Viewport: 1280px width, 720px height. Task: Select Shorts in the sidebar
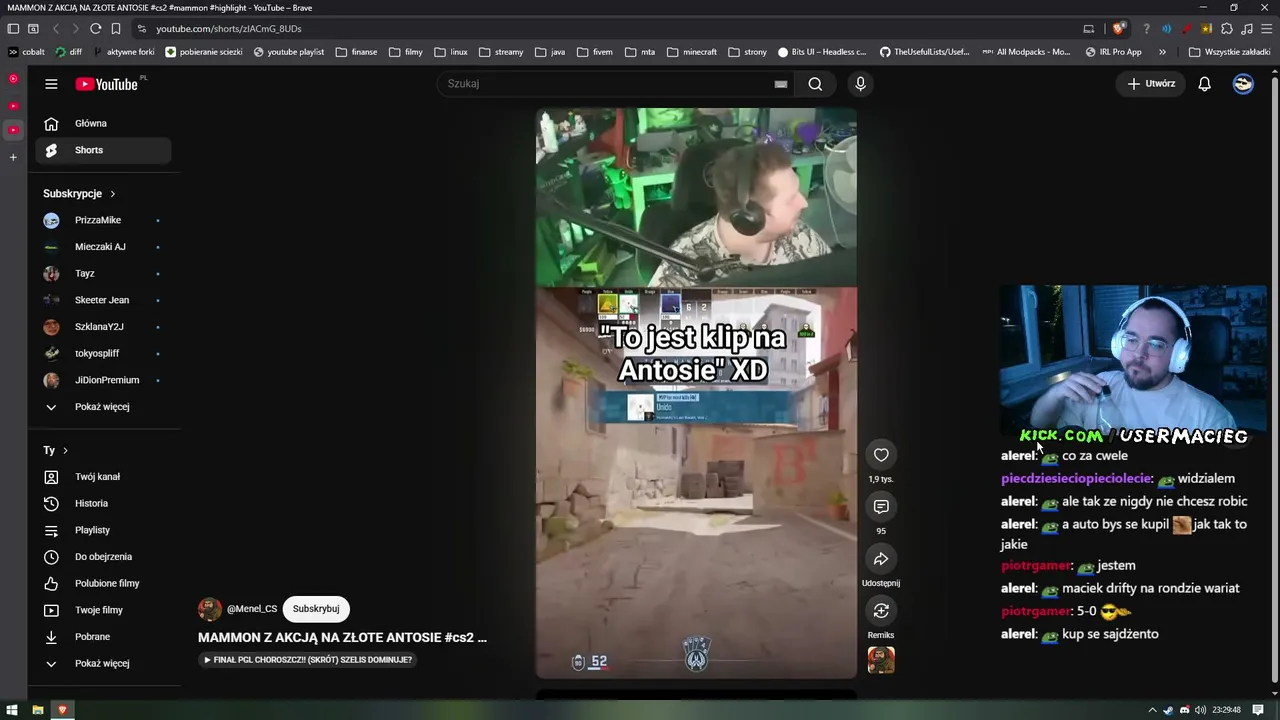point(103,150)
